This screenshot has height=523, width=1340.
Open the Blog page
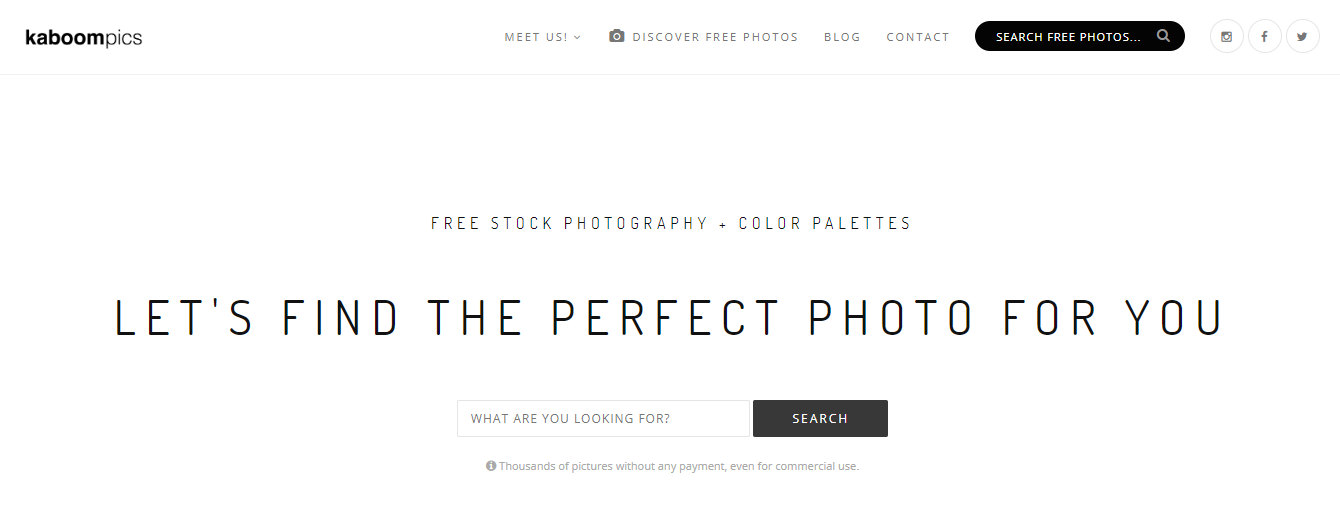(x=842, y=37)
